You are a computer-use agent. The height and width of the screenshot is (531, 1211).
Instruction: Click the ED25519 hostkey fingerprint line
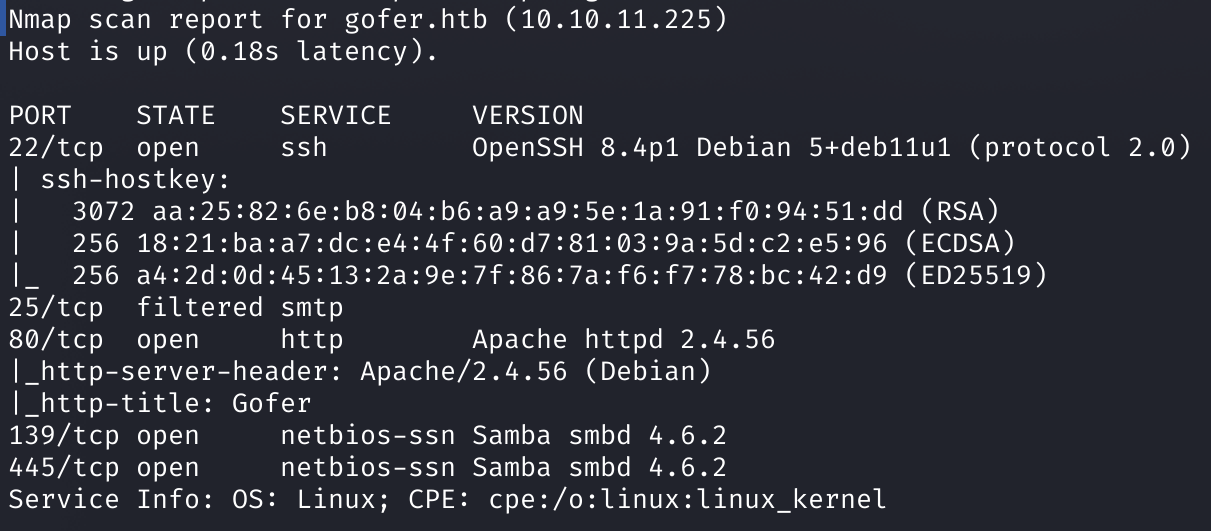click(560, 275)
